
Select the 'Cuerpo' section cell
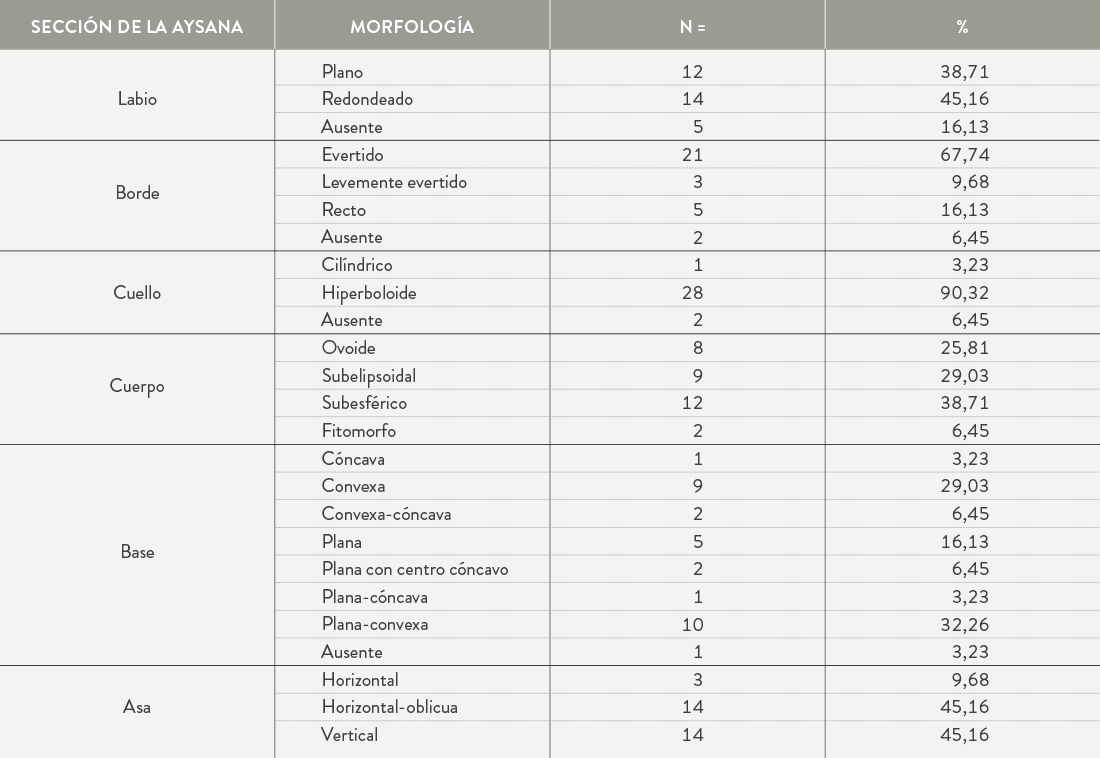[x=137, y=386]
